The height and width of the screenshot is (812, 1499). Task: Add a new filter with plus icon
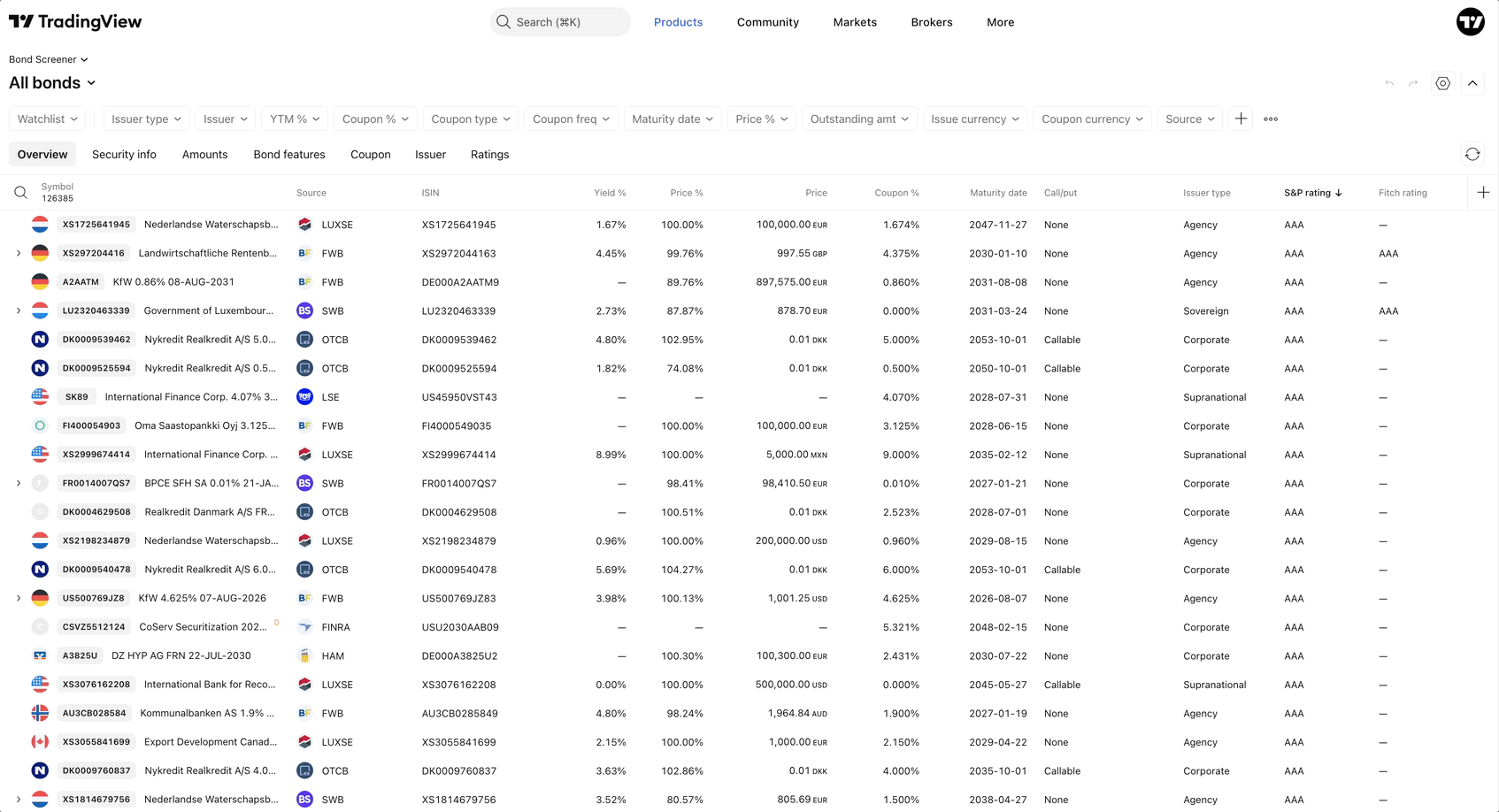click(1241, 119)
